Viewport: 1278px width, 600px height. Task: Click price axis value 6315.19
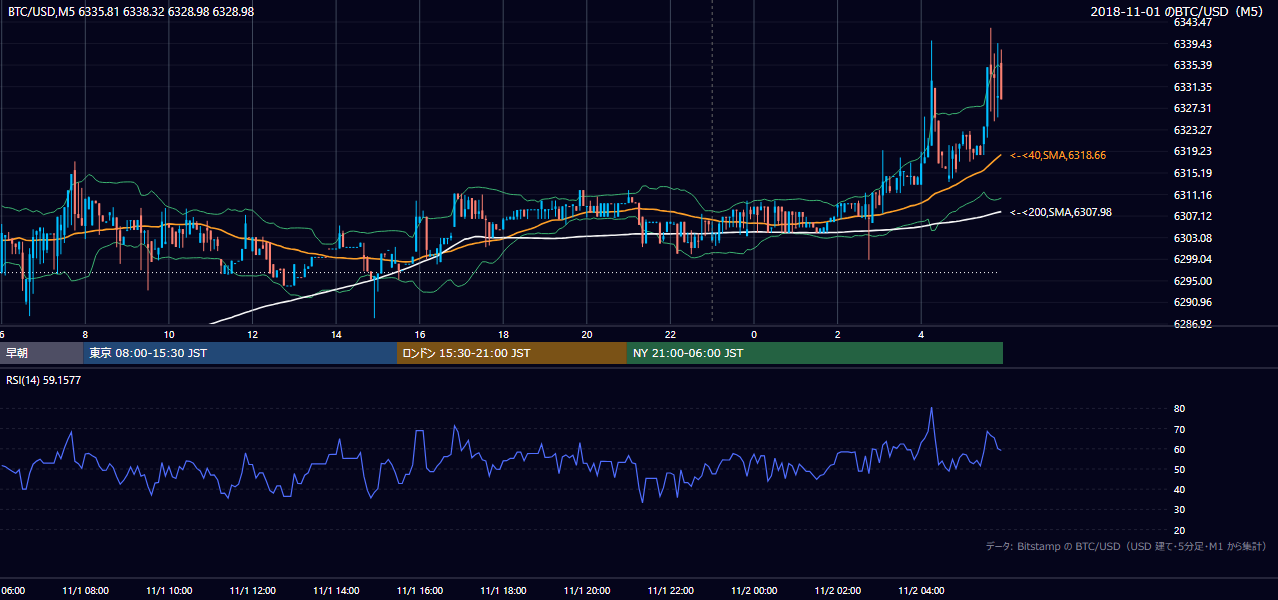[1192, 173]
